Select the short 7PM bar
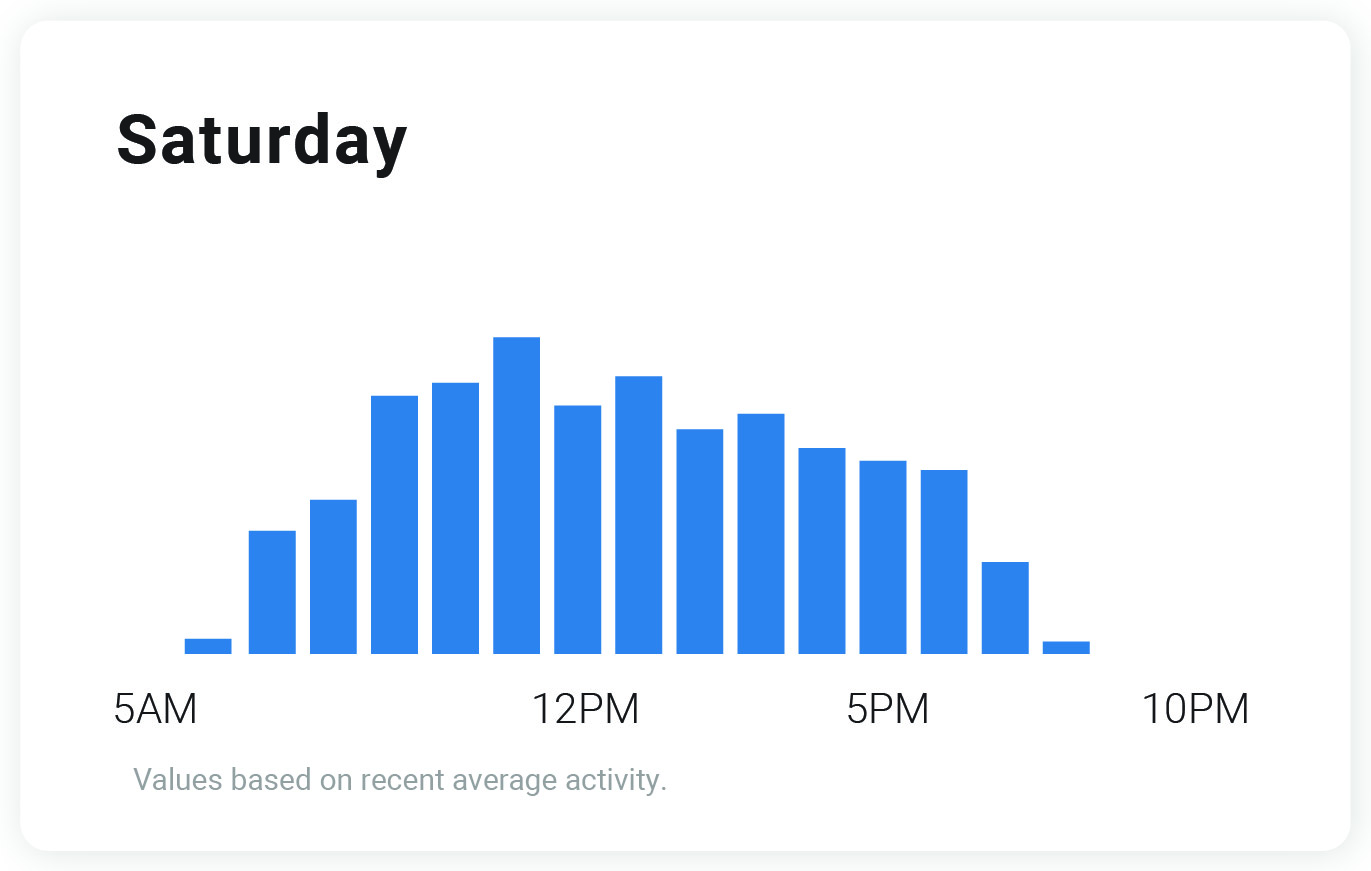Viewport: 1371px width, 871px height. pos(1005,608)
